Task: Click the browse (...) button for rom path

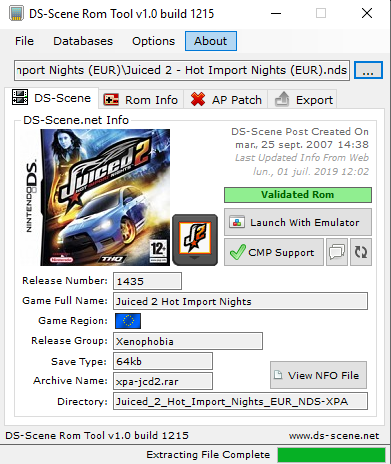Action: coord(368,70)
